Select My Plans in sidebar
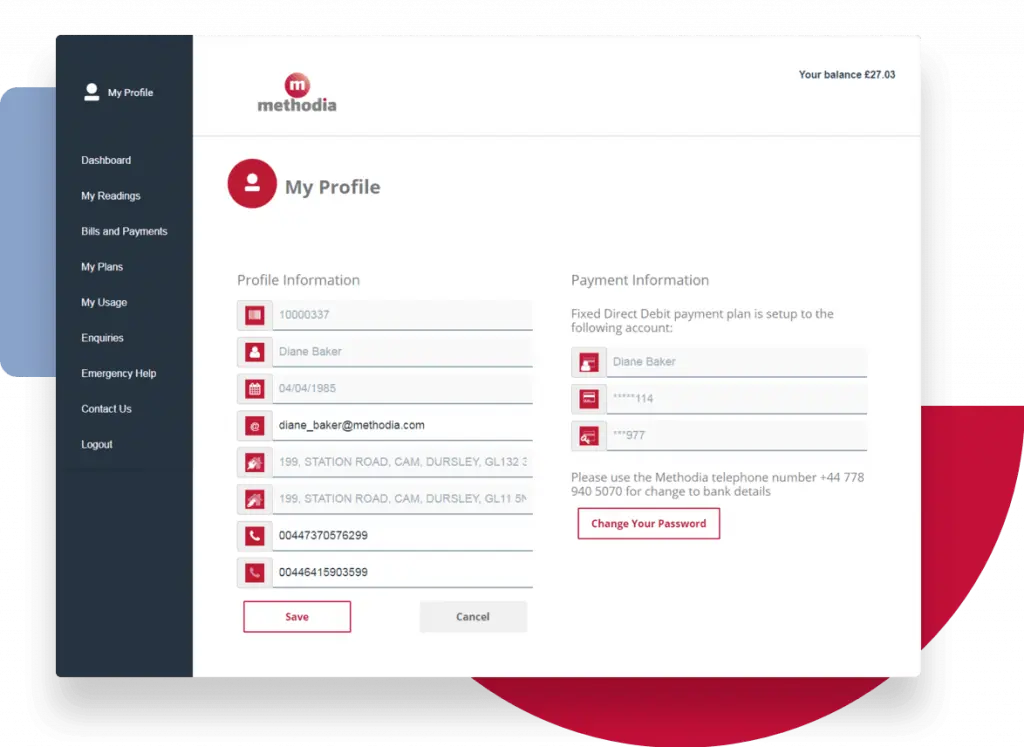 click(102, 266)
